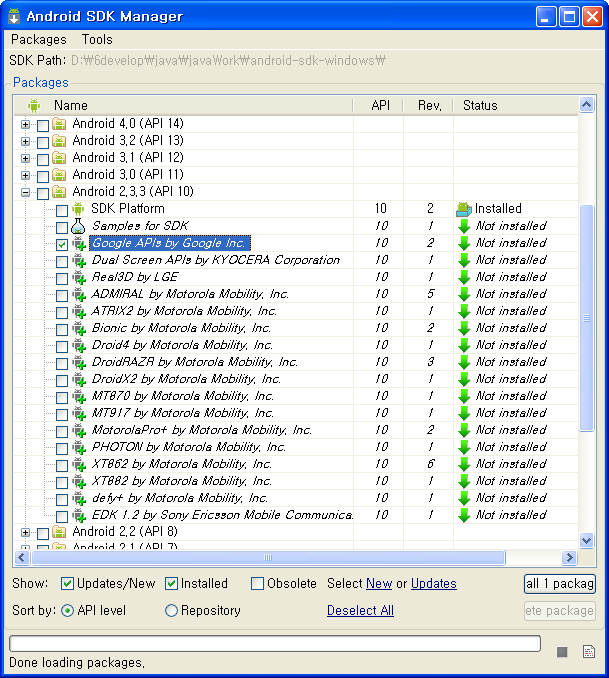Click the green download arrow for EDK 1.2
Viewport: 609px width, 678px height.
(464, 515)
